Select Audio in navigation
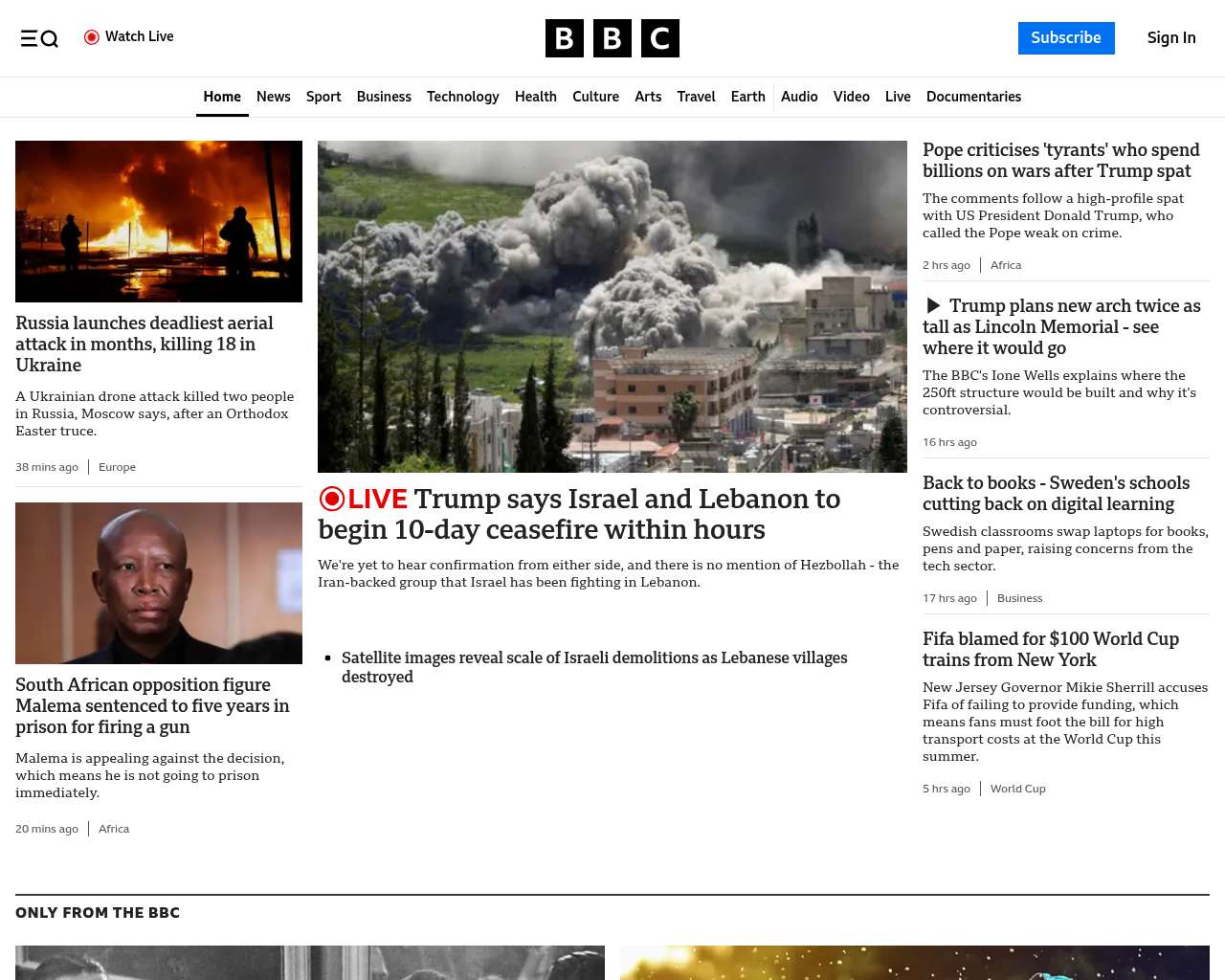This screenshot has width=1225, height=980. pos(799,97)
